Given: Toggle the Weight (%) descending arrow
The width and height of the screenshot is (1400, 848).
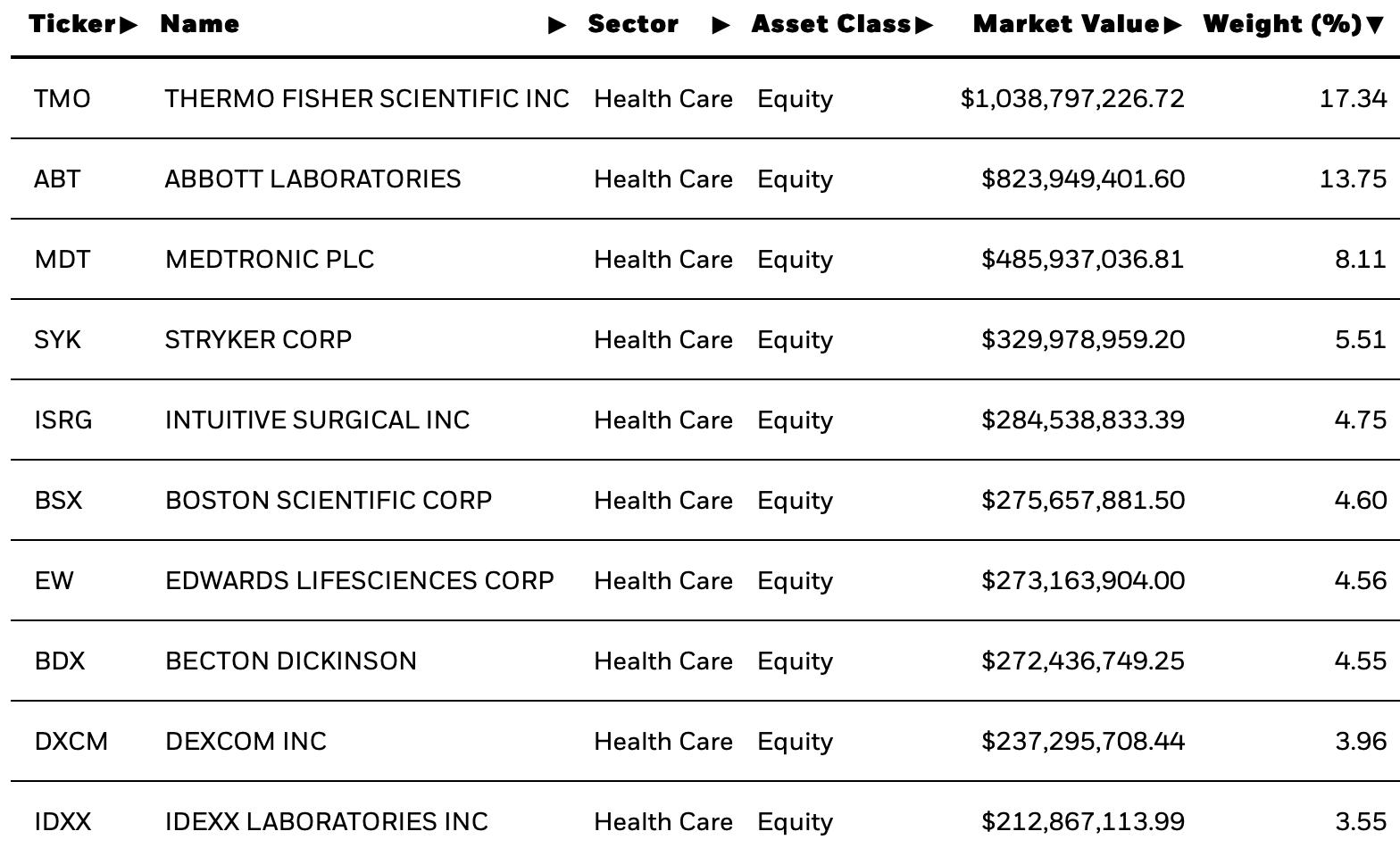Looking at the screenshot, I should (1376, 25).
